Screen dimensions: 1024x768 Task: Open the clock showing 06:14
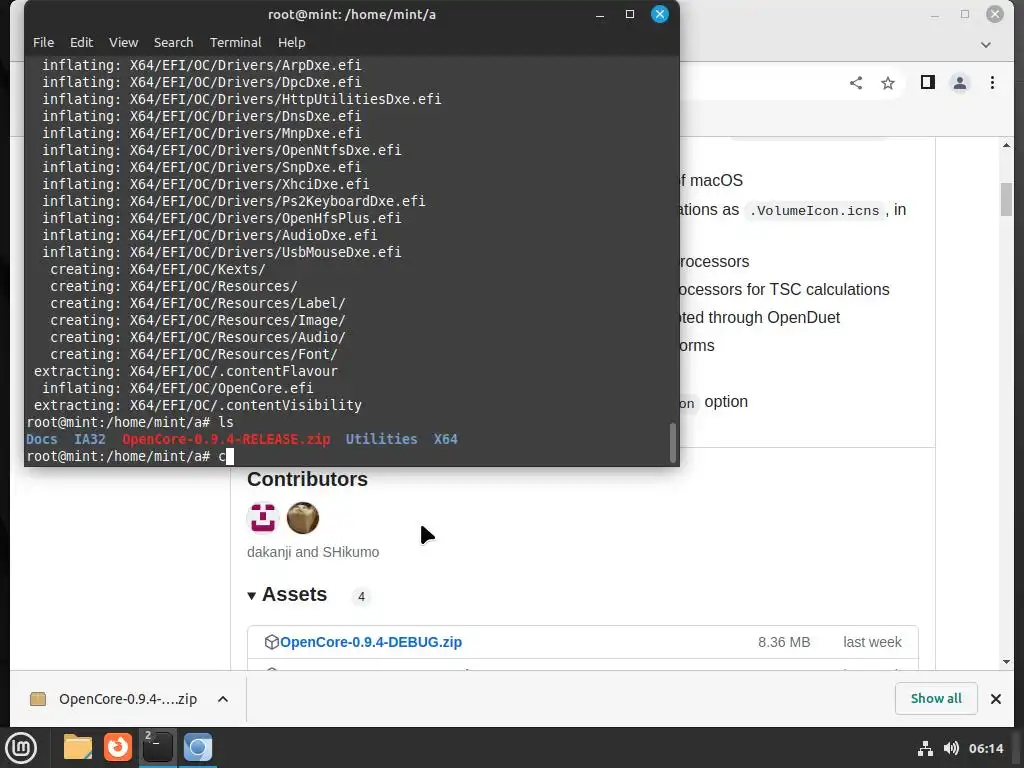pyautogui.click(x=985, y=748)
